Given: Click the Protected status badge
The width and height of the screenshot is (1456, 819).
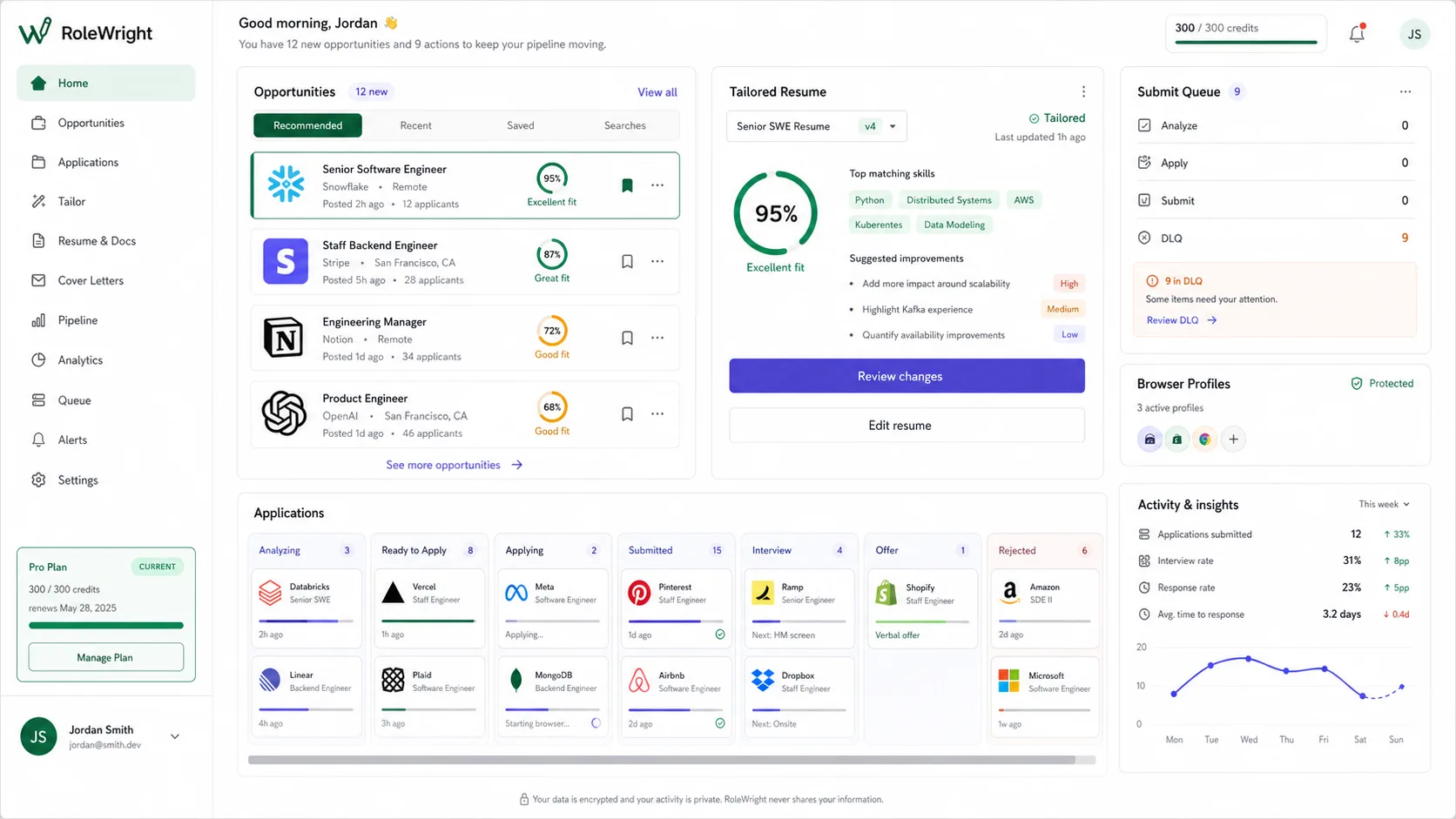Looking at the screenshot, I should click(1382, 384).
